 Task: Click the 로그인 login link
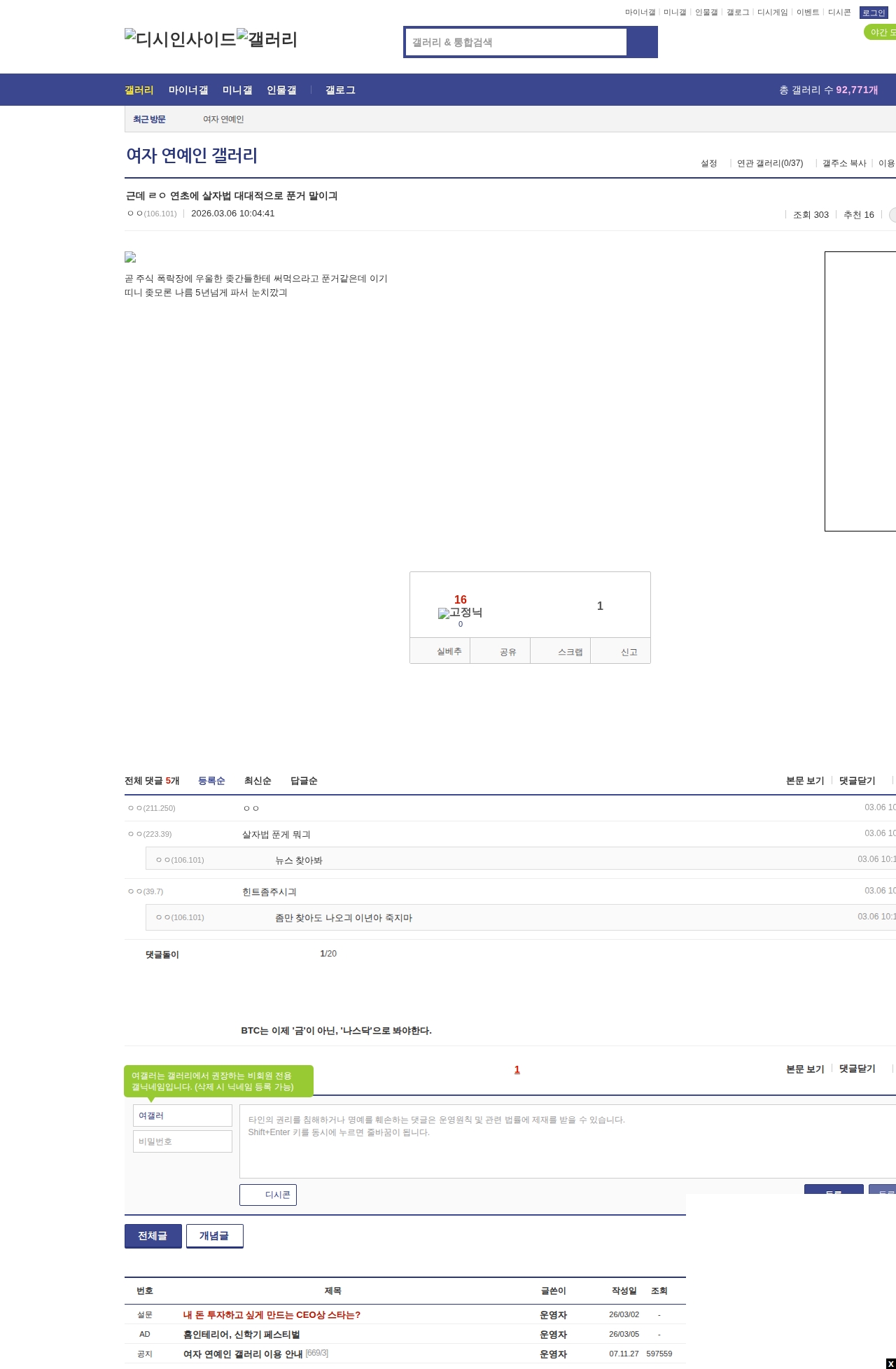(873, 13)
